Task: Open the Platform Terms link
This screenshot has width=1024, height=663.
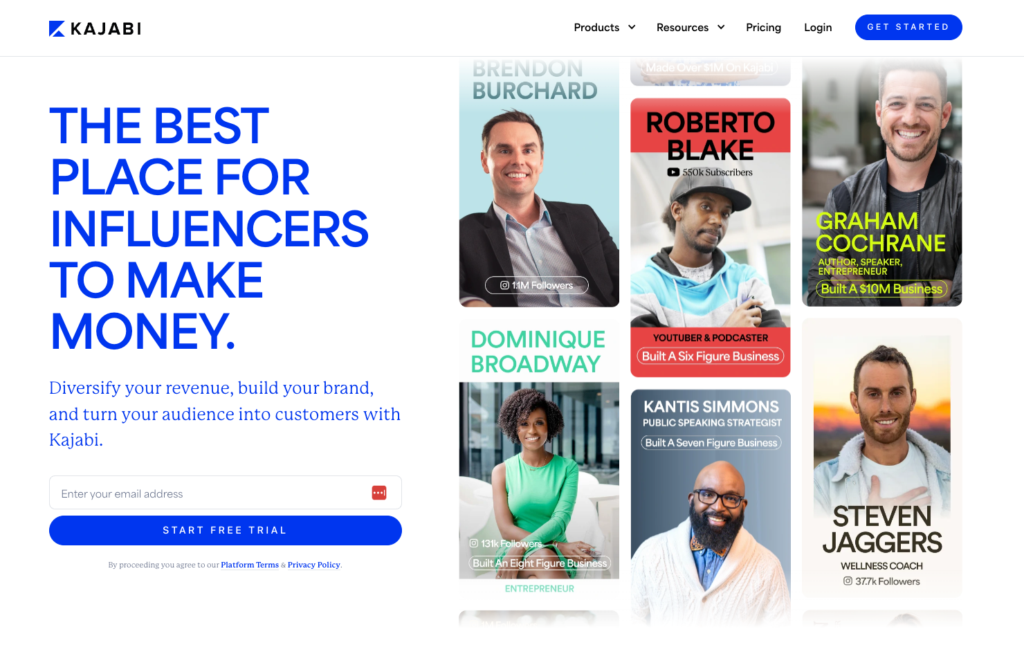Action: click(249, 565)
